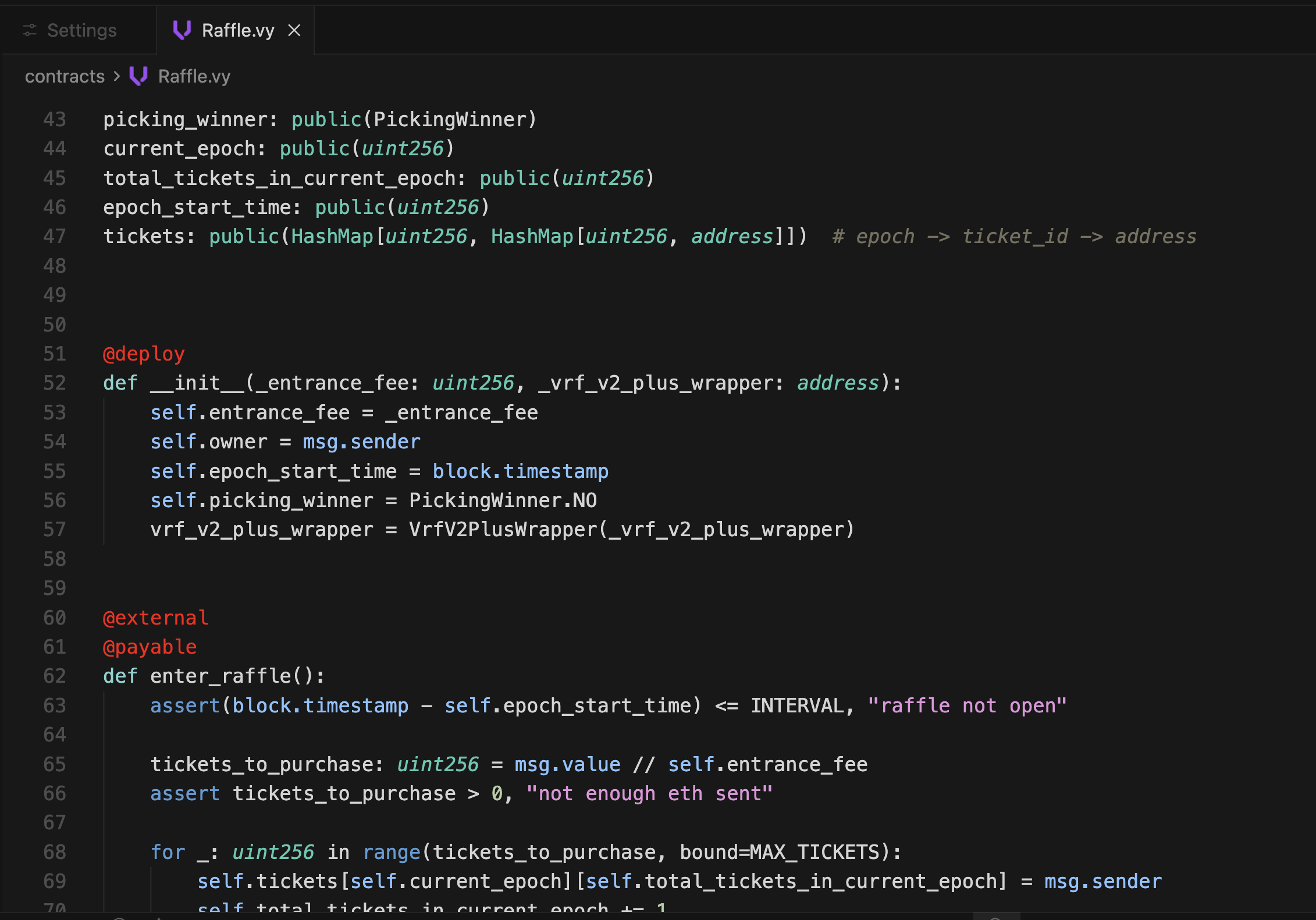Click the "raffle not open" string
This screenshot has height=920, width=1316.
click(x=967, y=705)
